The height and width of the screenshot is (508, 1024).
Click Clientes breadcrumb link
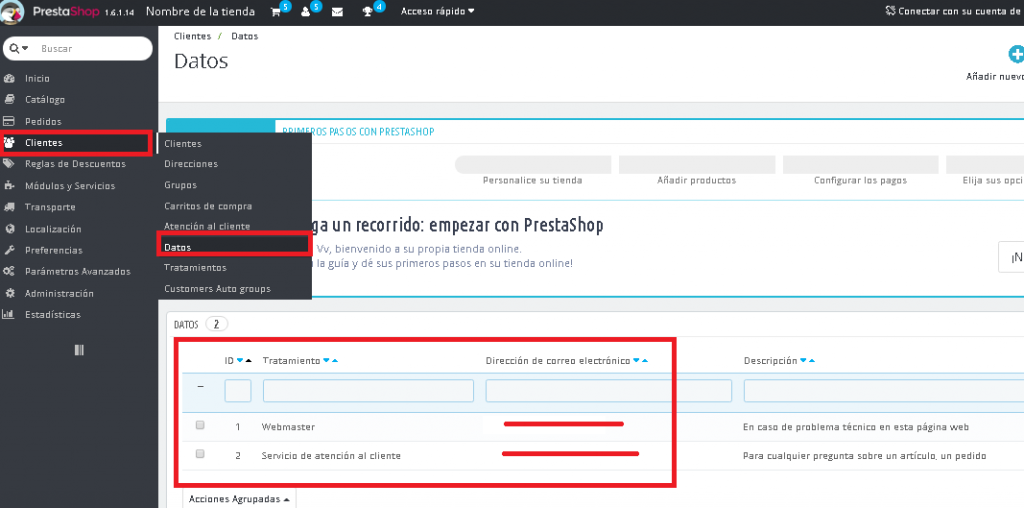coord(193,37)
